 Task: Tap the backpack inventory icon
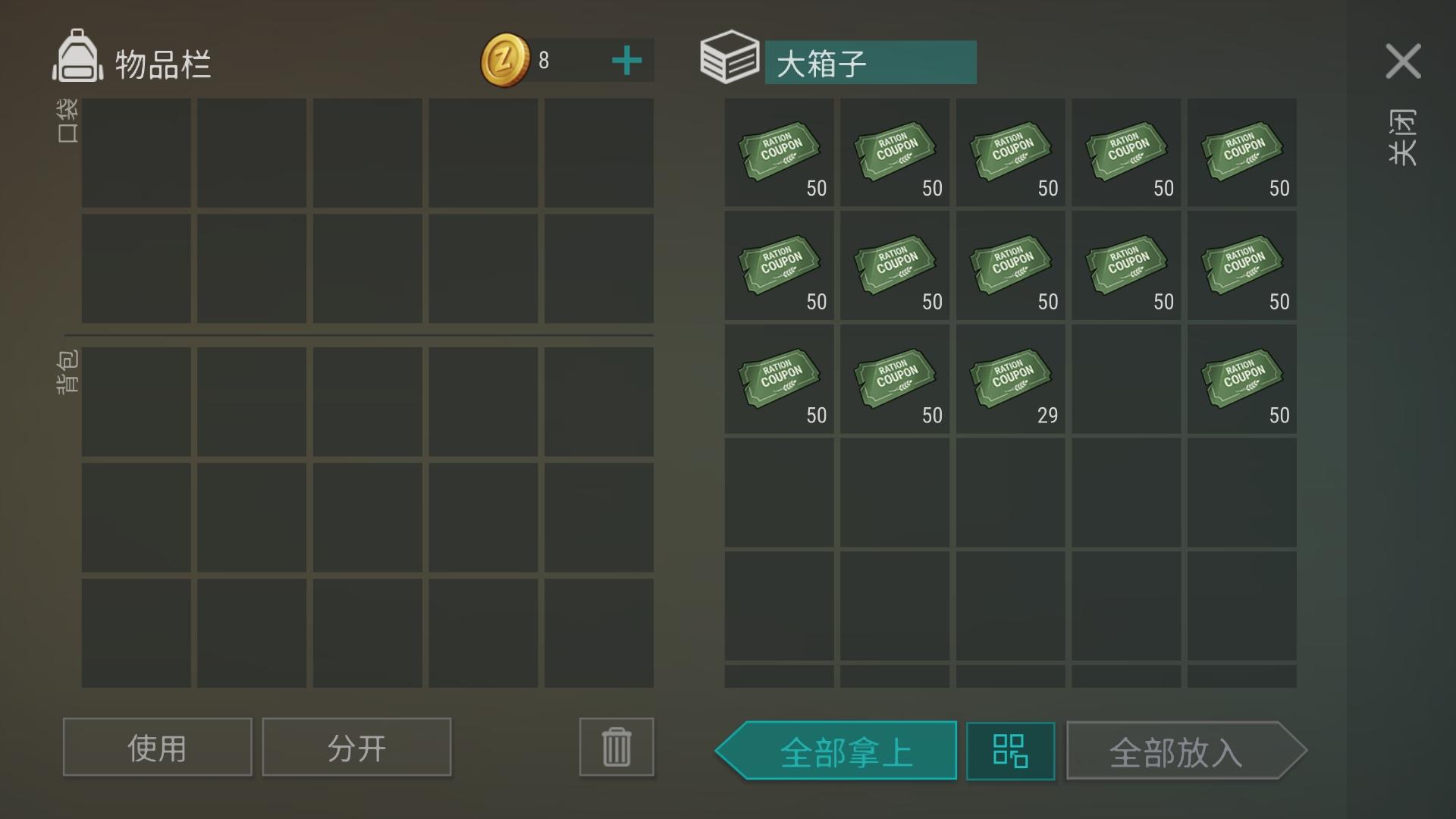click(x=77, y=55)
